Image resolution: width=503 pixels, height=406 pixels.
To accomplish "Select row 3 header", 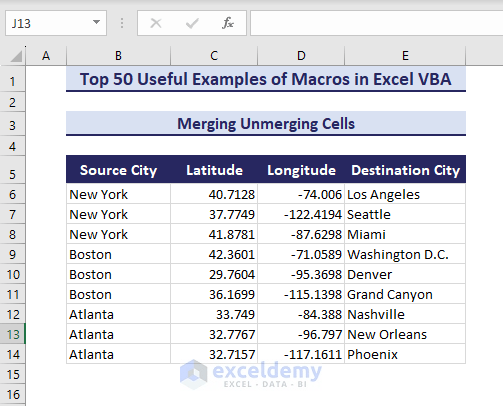I will (x=13, y=125).
